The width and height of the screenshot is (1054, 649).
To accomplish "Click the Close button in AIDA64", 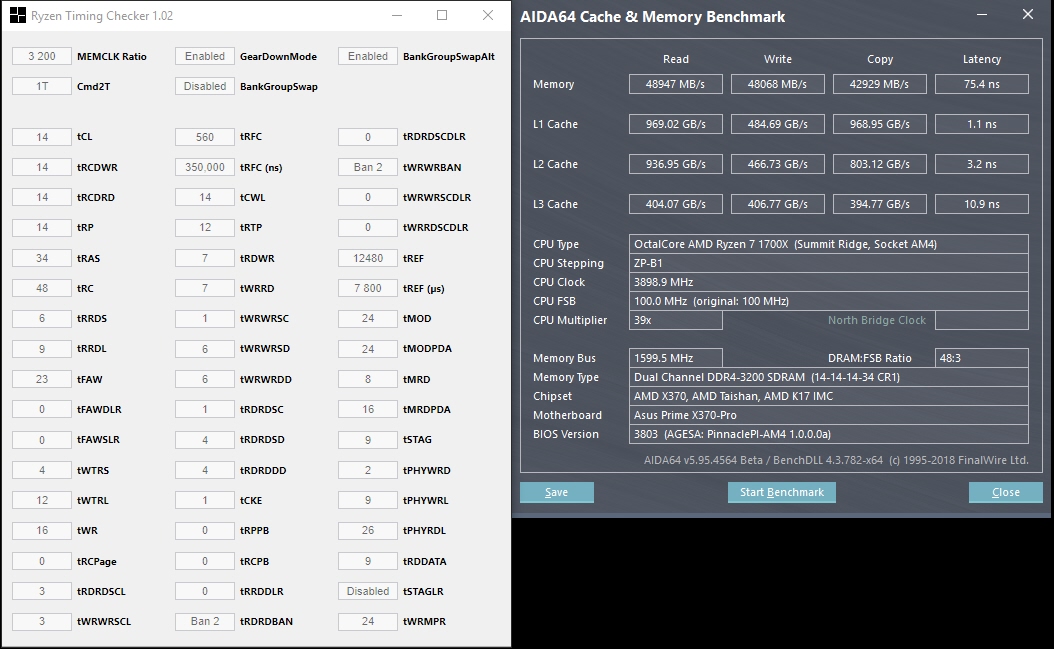I will [1006, 492].
